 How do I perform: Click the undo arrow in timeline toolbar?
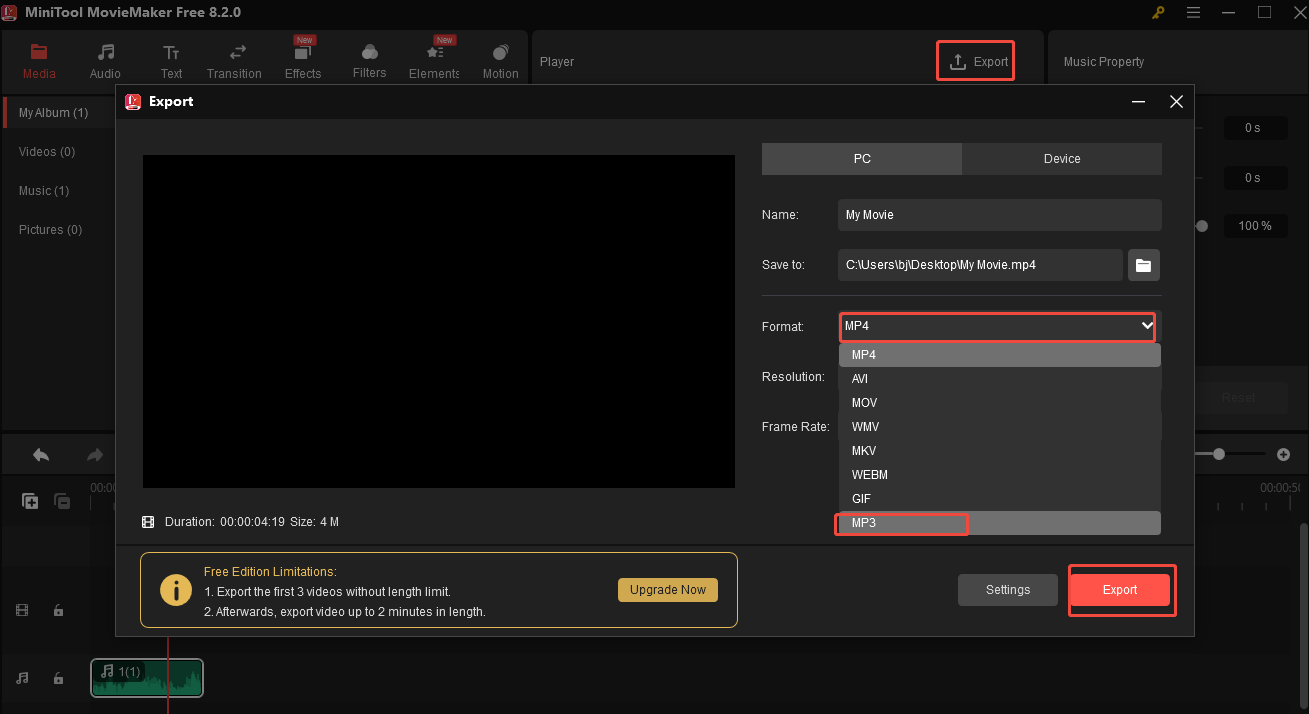point(41,455)
